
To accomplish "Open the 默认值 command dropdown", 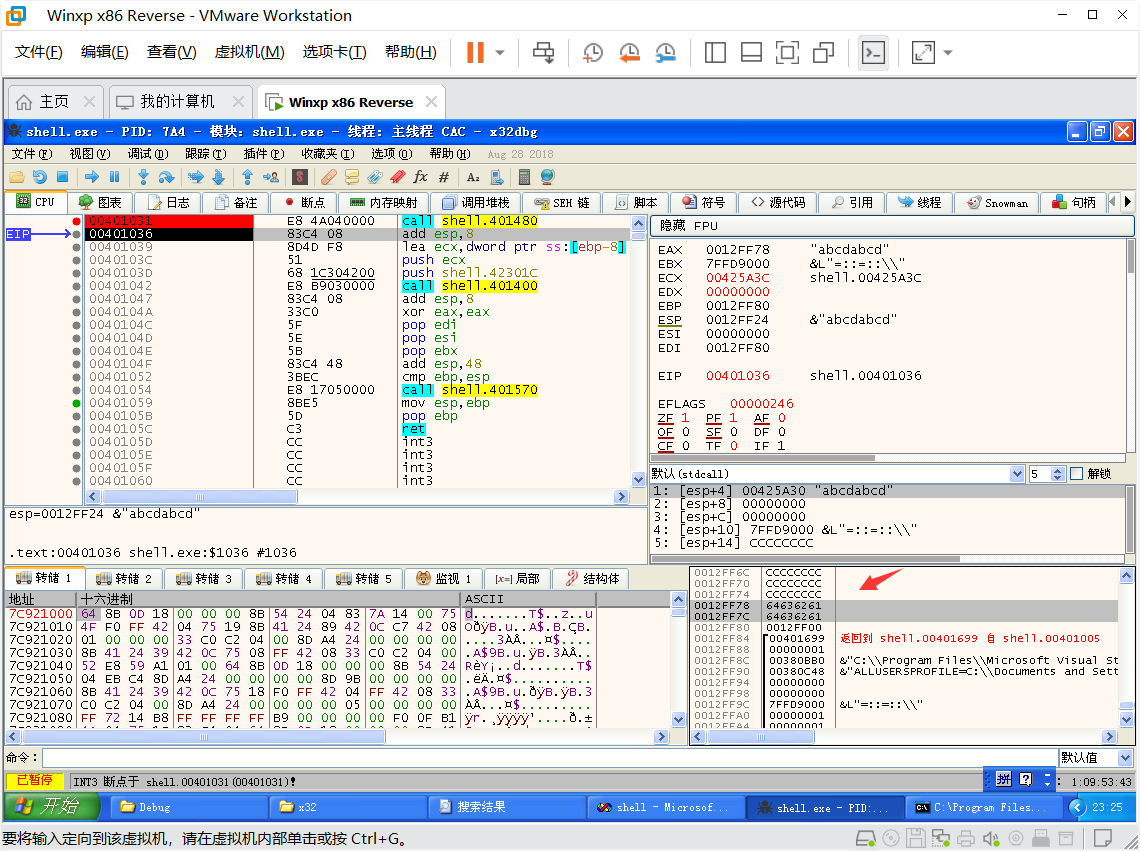I will tap(1125, 758).
